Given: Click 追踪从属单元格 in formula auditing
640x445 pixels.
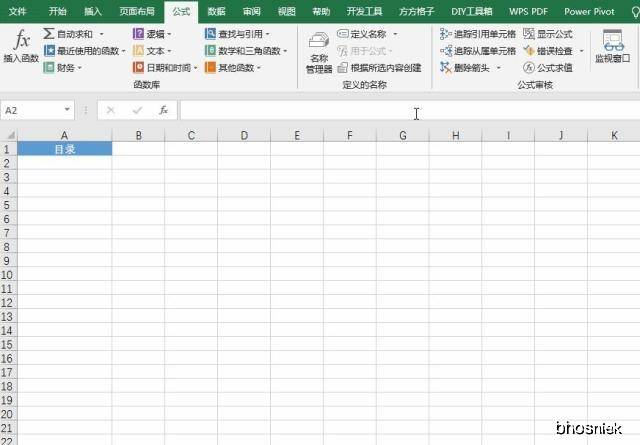Looking at the screenshot, I should (x=478, y=51).
